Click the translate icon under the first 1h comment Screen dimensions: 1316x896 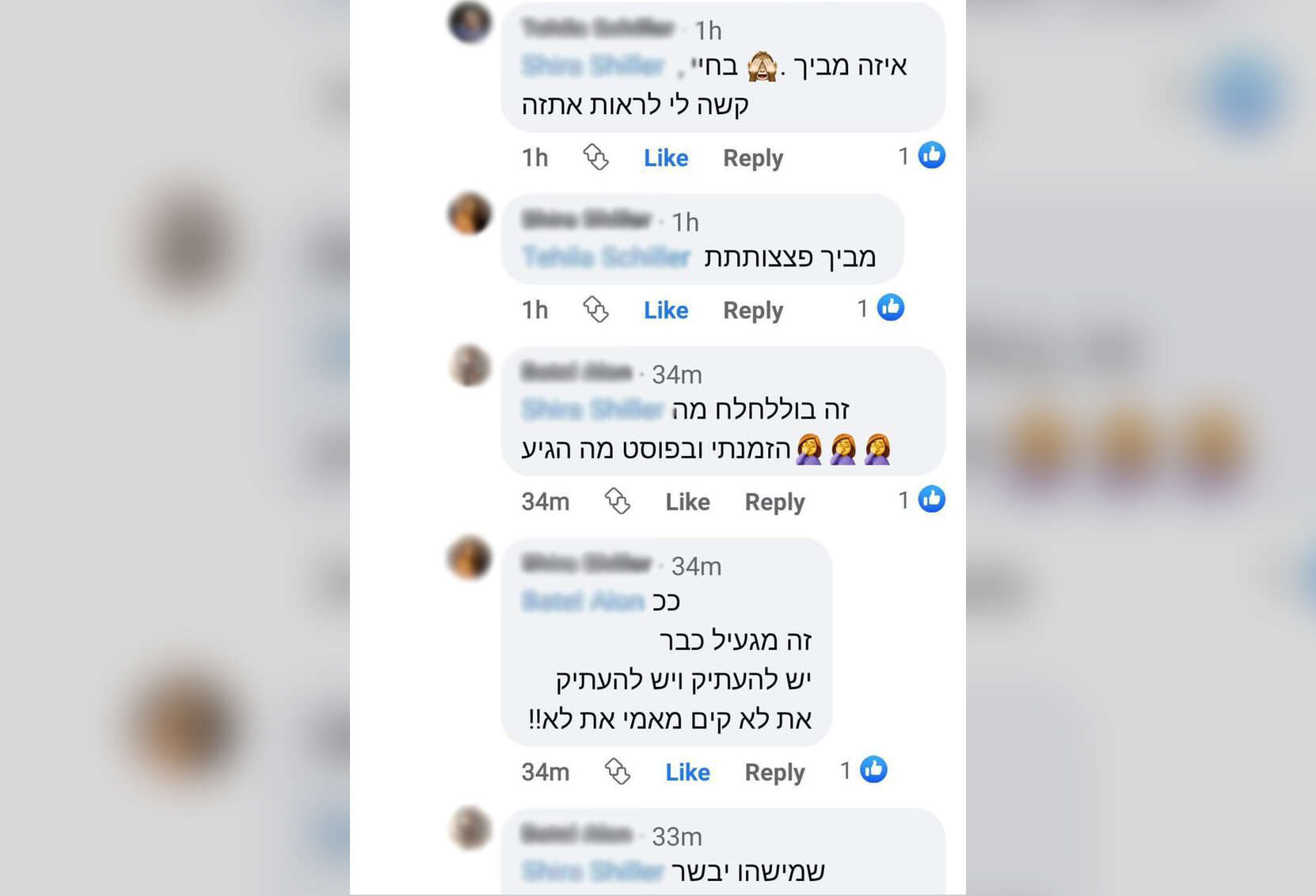click(595, 157)
